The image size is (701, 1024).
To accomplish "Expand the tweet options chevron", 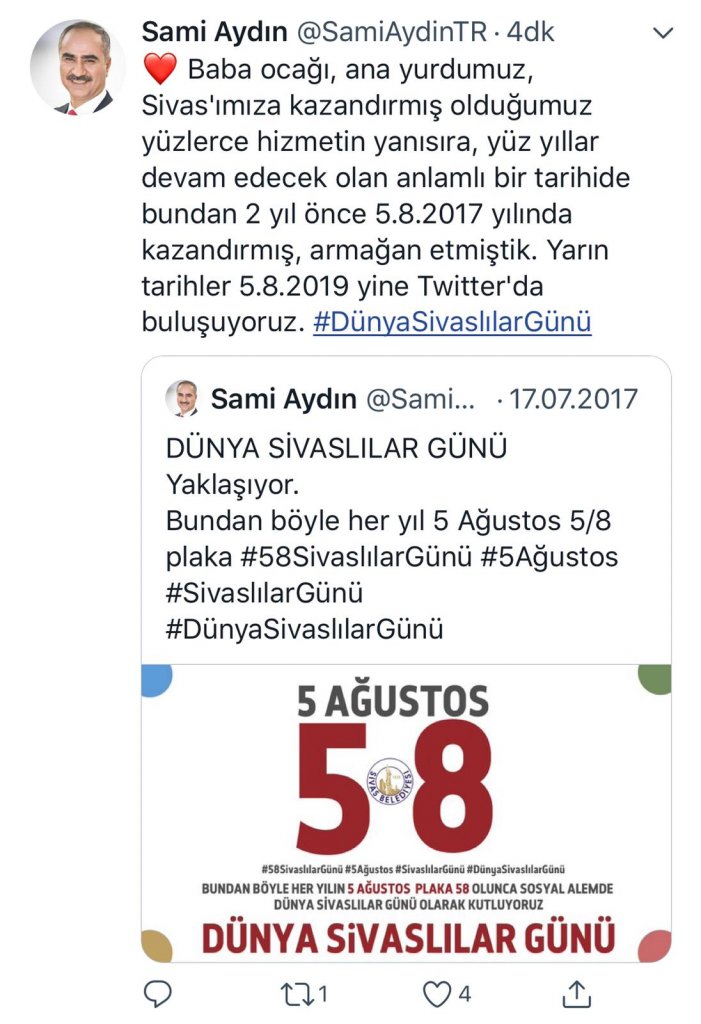I will tap(663, 33).
